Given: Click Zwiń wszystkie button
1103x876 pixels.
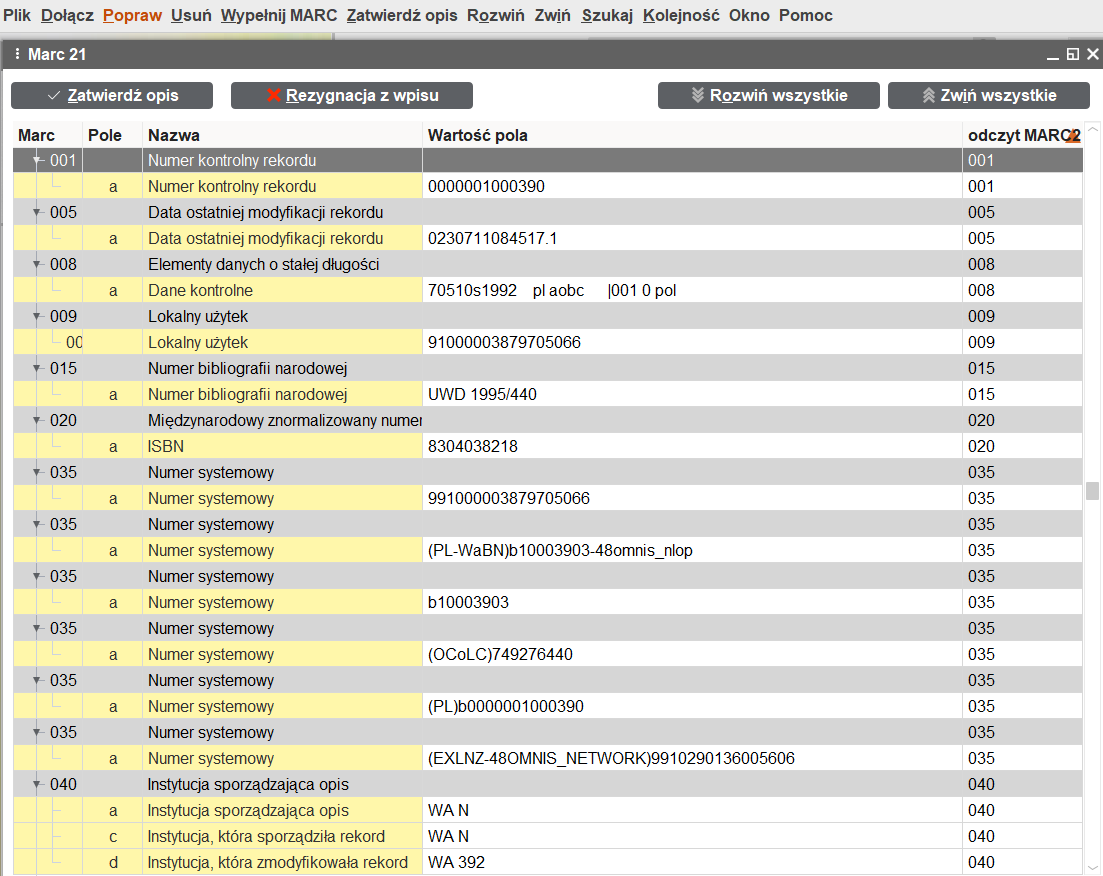Looking at the screenshot, I should (988, 96).
